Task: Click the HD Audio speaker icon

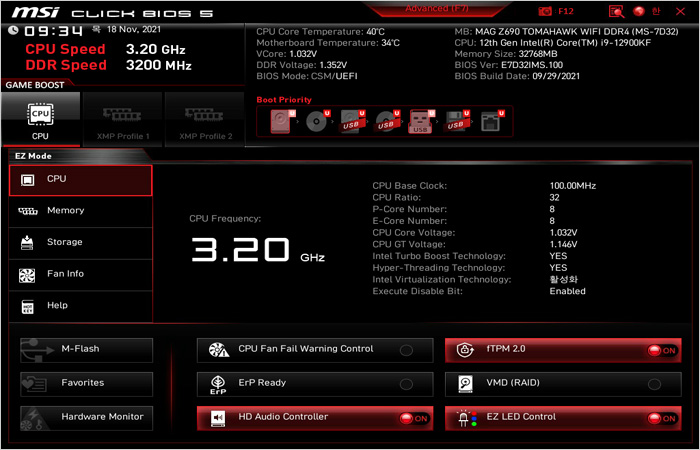Action: click(x=218, y=418)
